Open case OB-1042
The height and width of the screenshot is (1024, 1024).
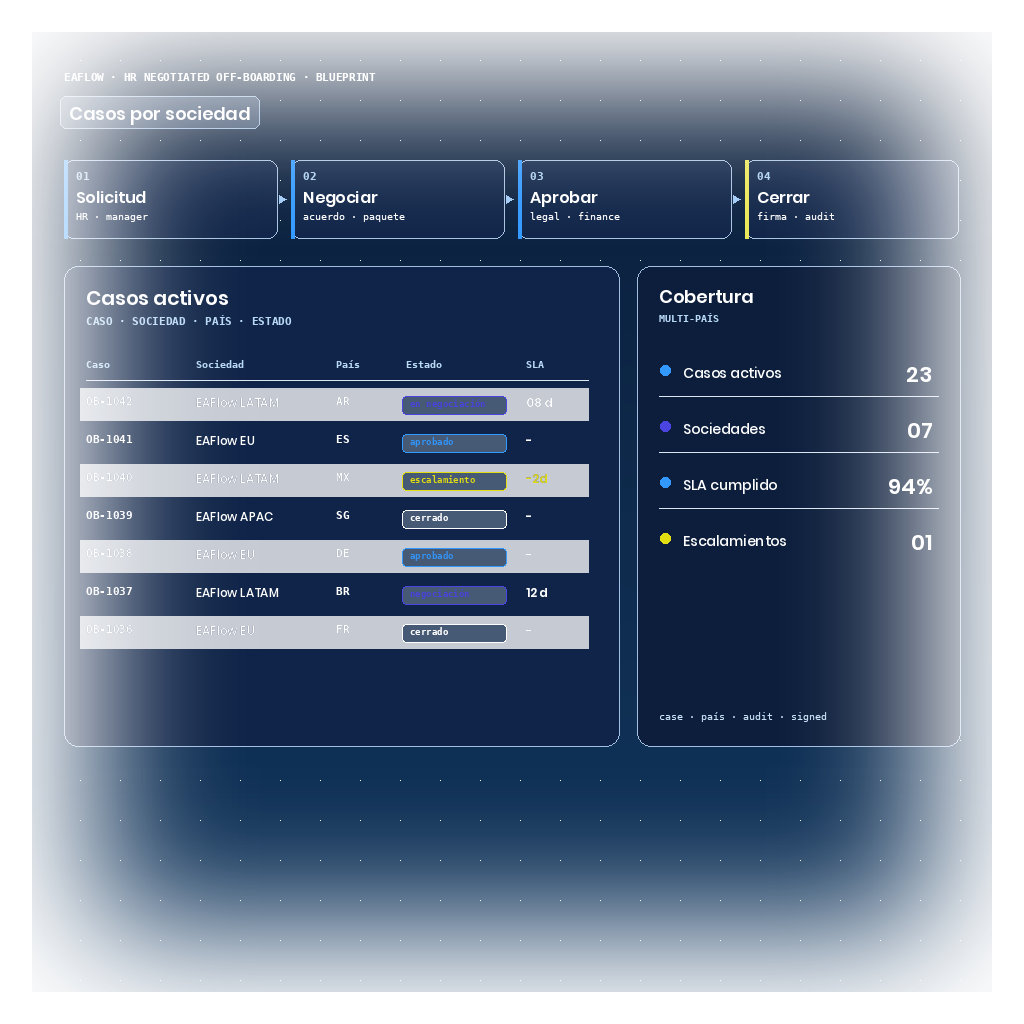334,404
